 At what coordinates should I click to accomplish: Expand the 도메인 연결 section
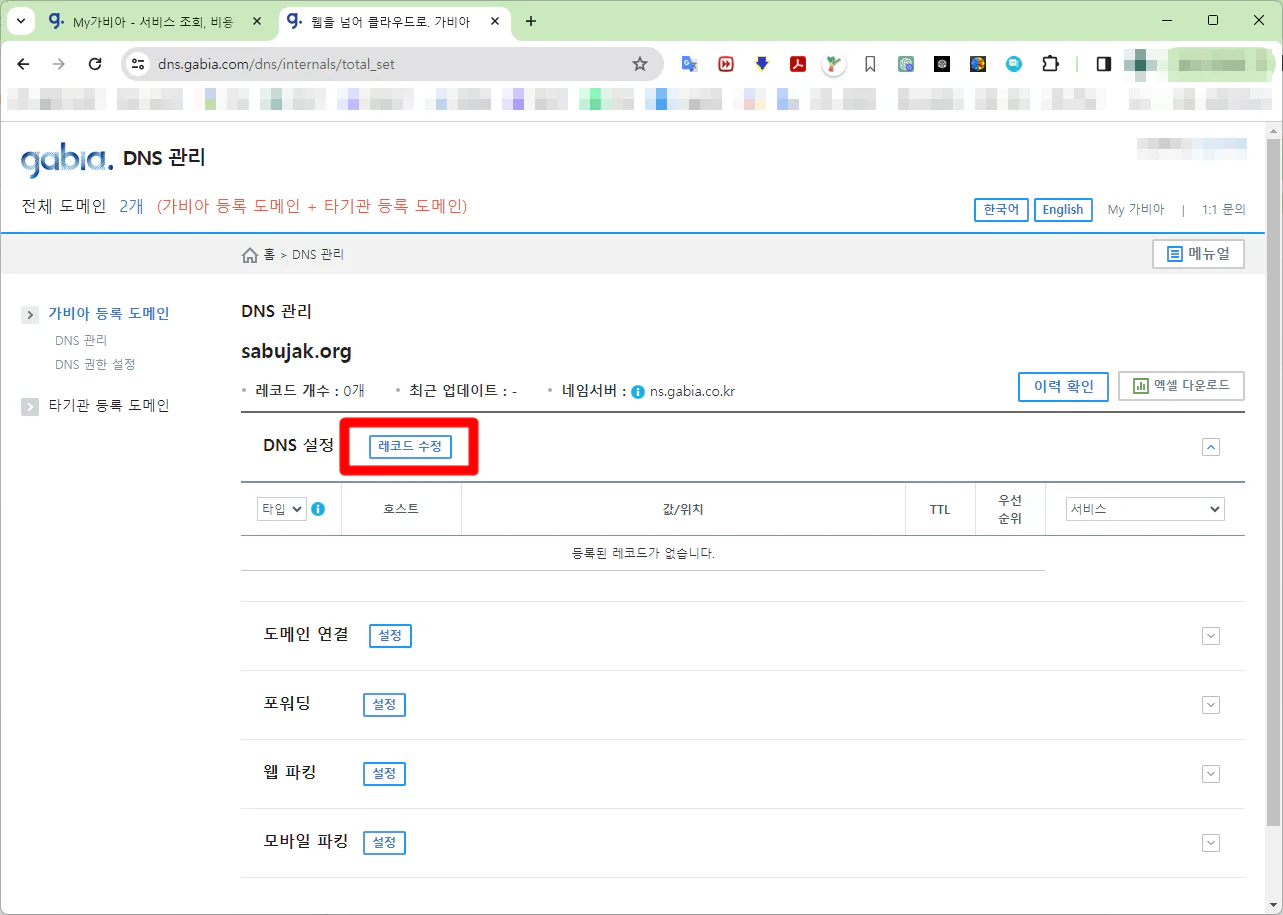tap(1211, 636)
